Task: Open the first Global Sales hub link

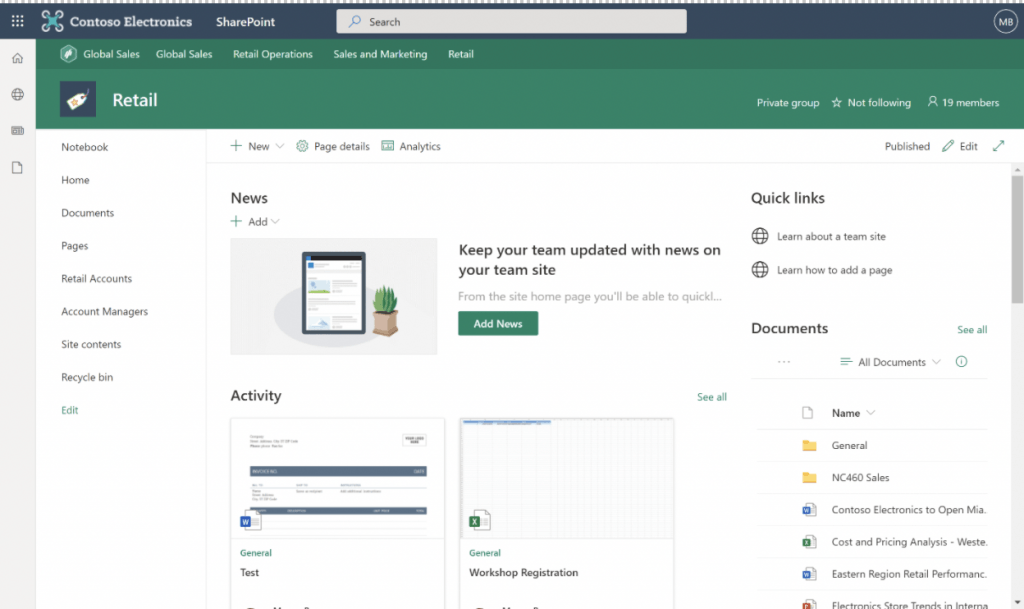Action: click(111, 54)
